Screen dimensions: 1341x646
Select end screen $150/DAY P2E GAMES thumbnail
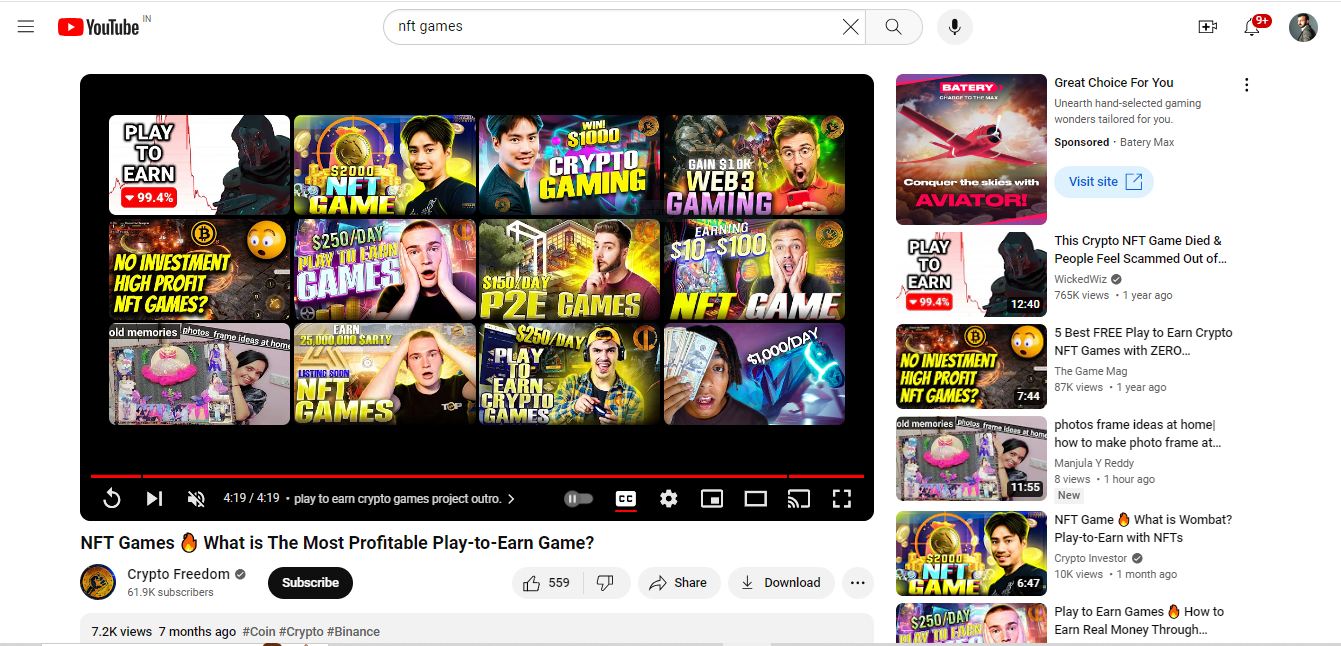(x=570, y=269)
